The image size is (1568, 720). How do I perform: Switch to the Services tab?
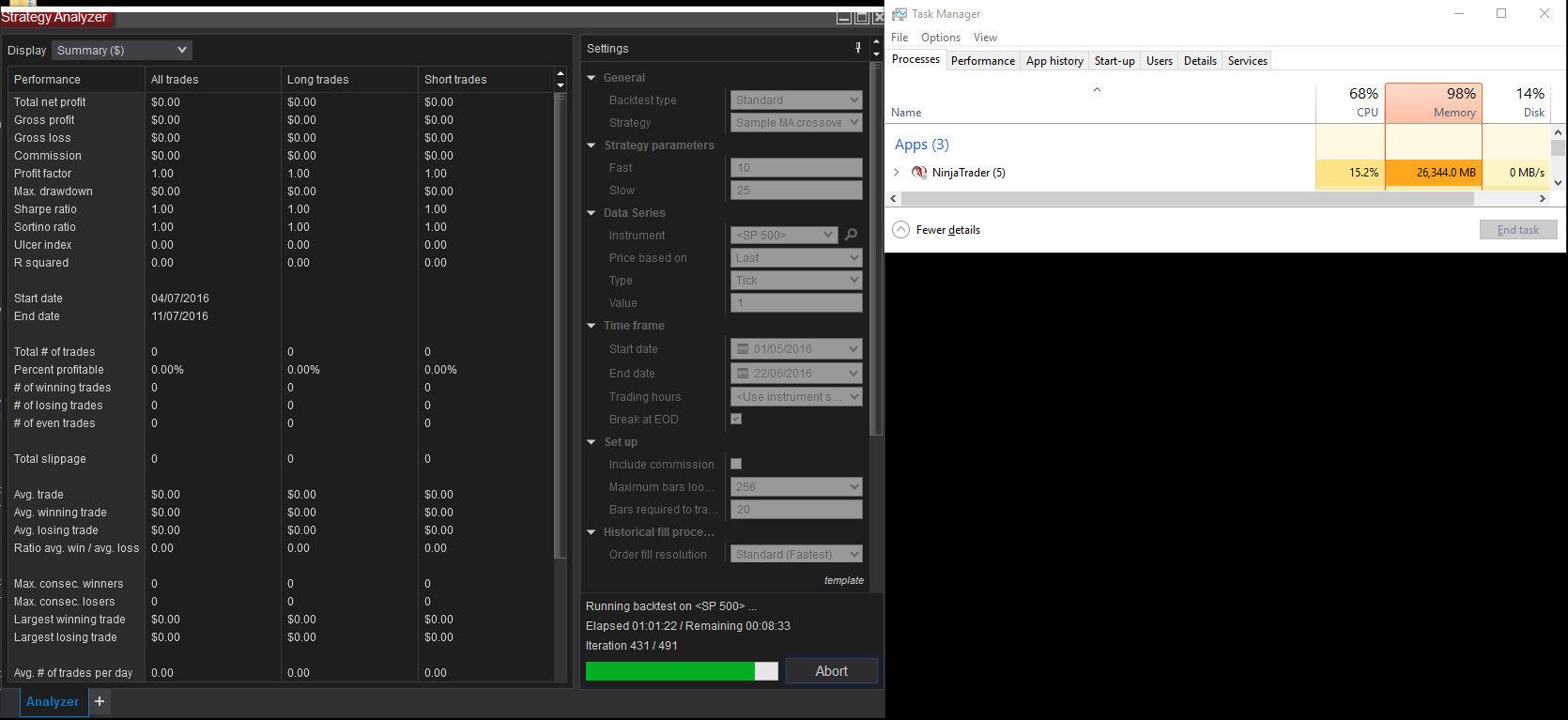(x=1248, y=61)
